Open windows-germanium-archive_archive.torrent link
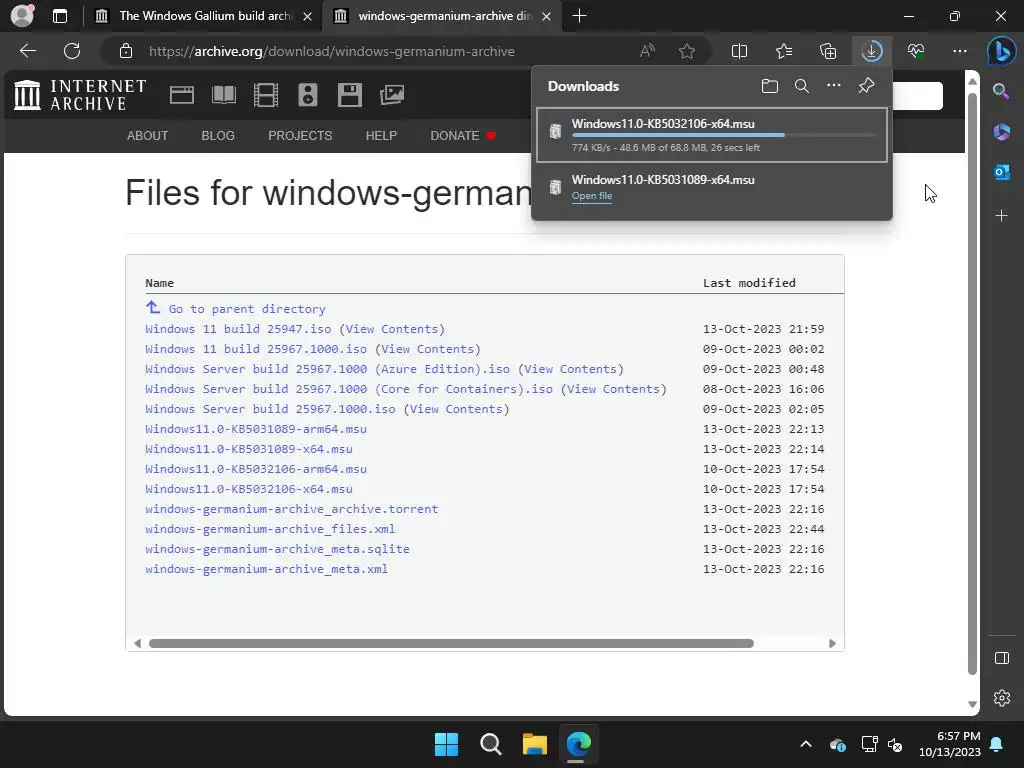 point(291,509)
